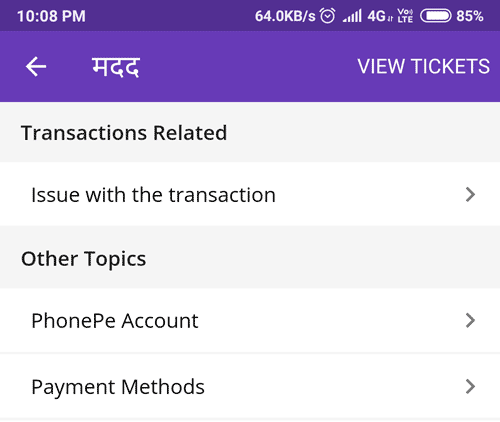This screenshot has width=500, height=422.
Task: Tap the 10:08 PM clock
Action: click(x=51, y=16)
